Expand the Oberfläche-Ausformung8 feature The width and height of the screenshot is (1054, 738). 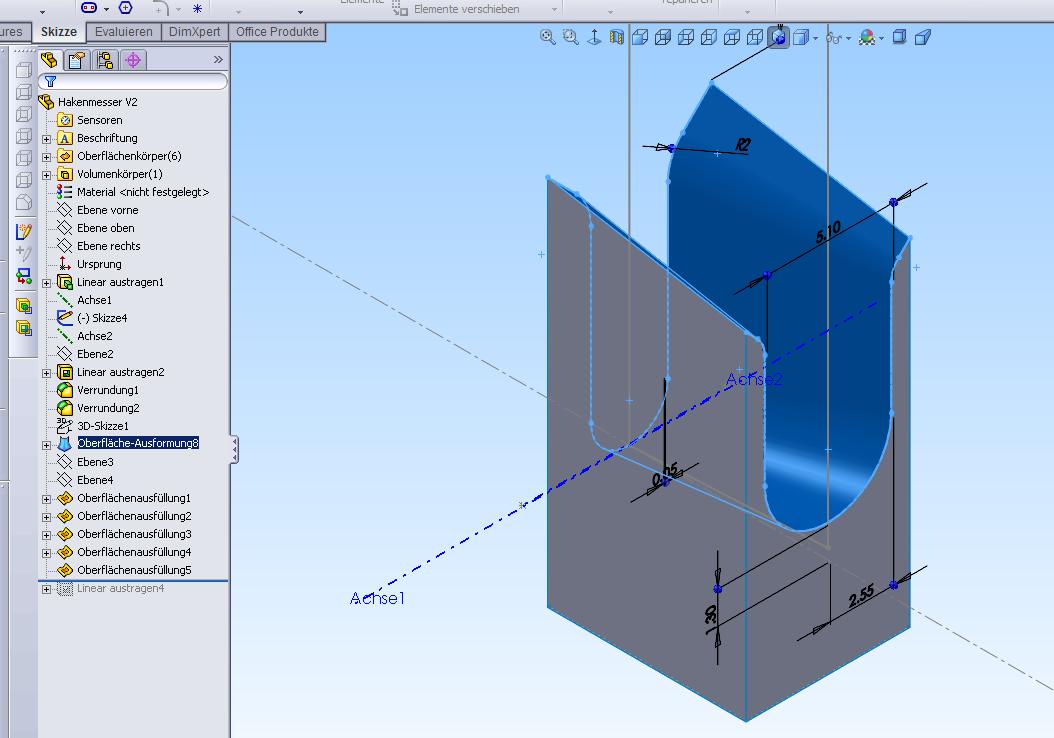(x=46, y=445)
